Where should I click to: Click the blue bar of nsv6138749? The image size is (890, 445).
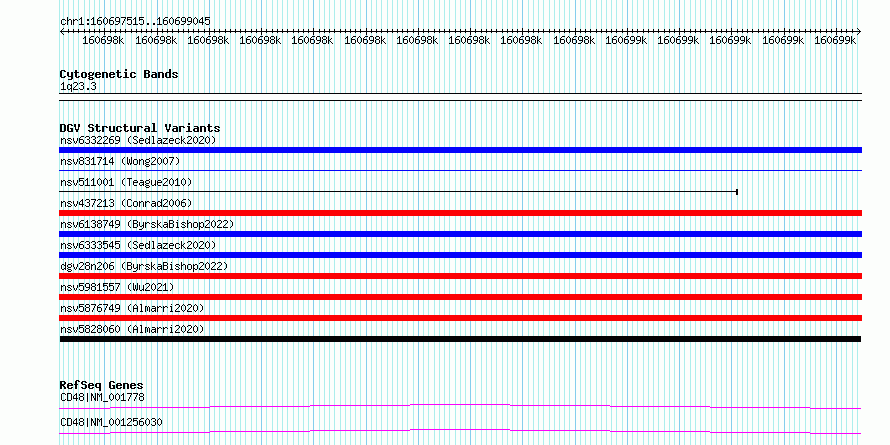[460, 234]
